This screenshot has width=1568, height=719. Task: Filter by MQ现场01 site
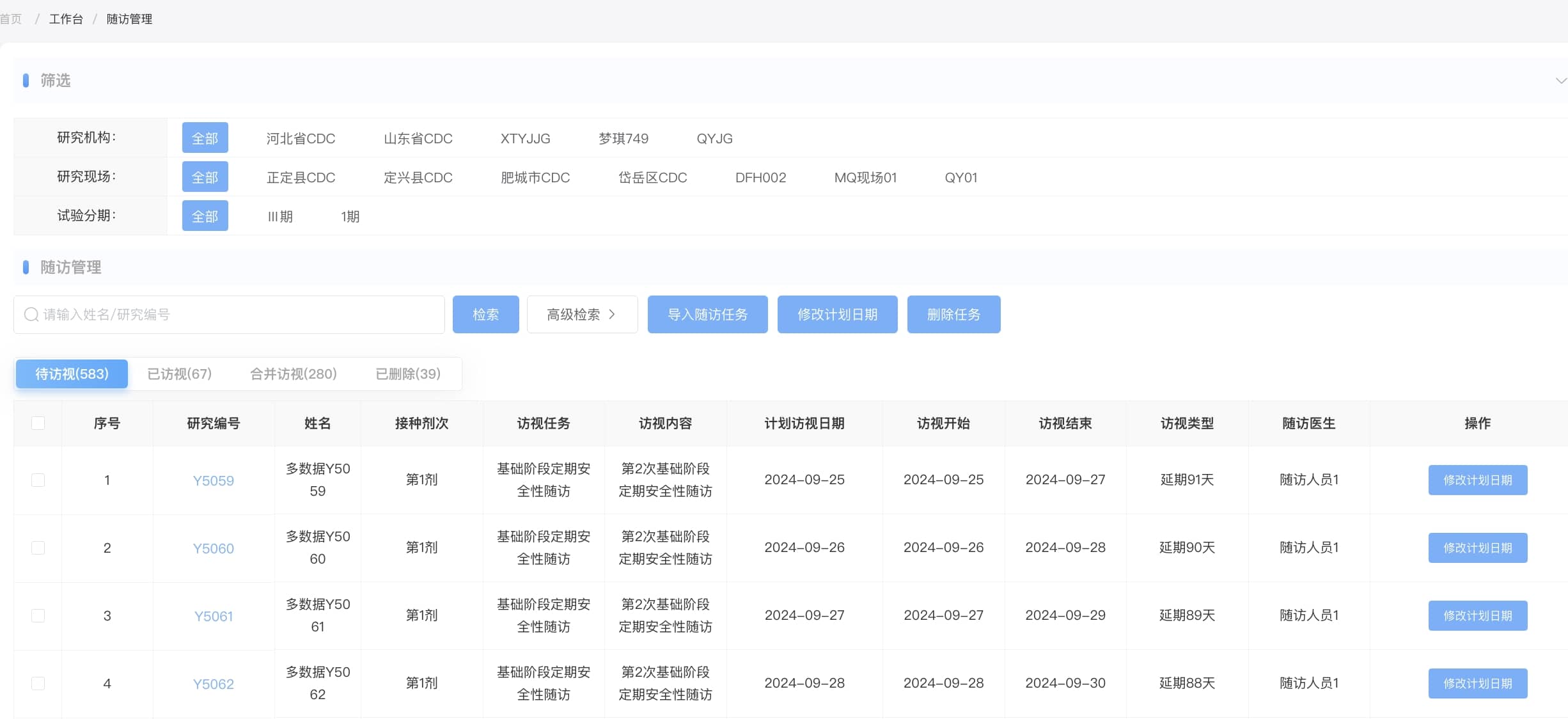[x=866, y=178]
